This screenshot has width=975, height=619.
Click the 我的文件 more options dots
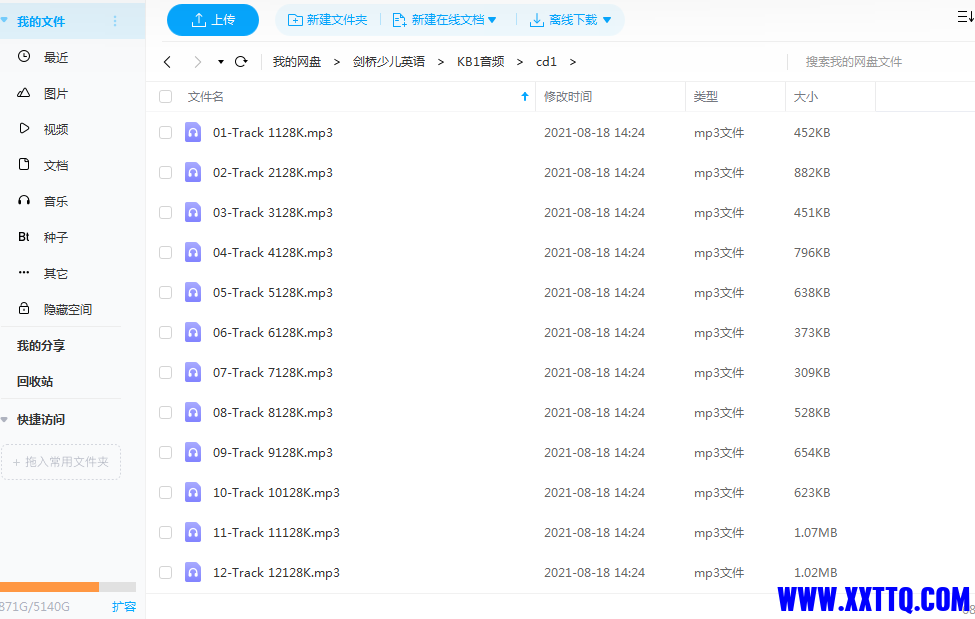coord(115,21)
